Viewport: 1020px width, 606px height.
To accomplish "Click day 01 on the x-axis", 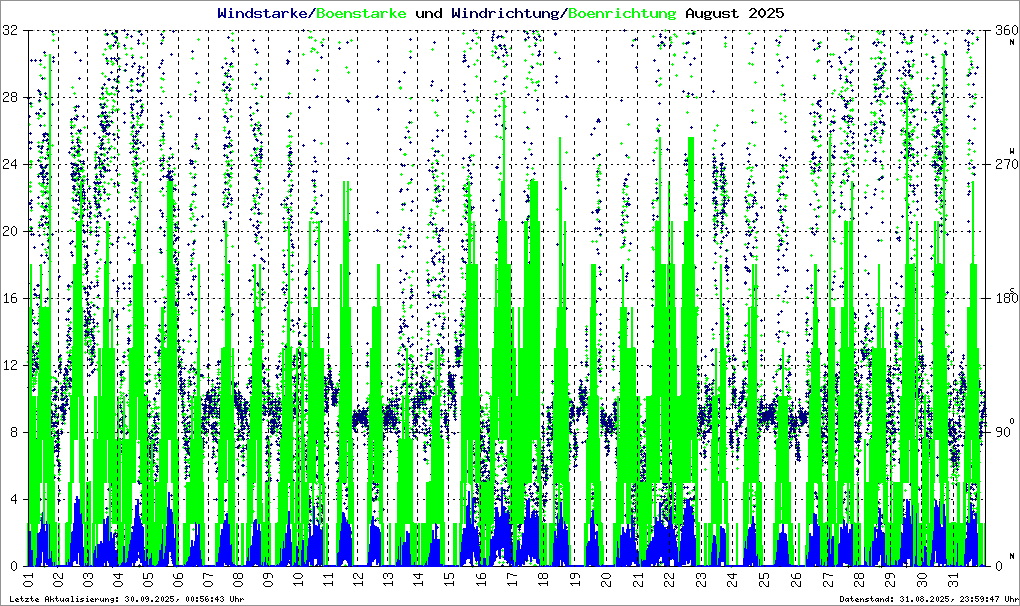I will 28,579.
